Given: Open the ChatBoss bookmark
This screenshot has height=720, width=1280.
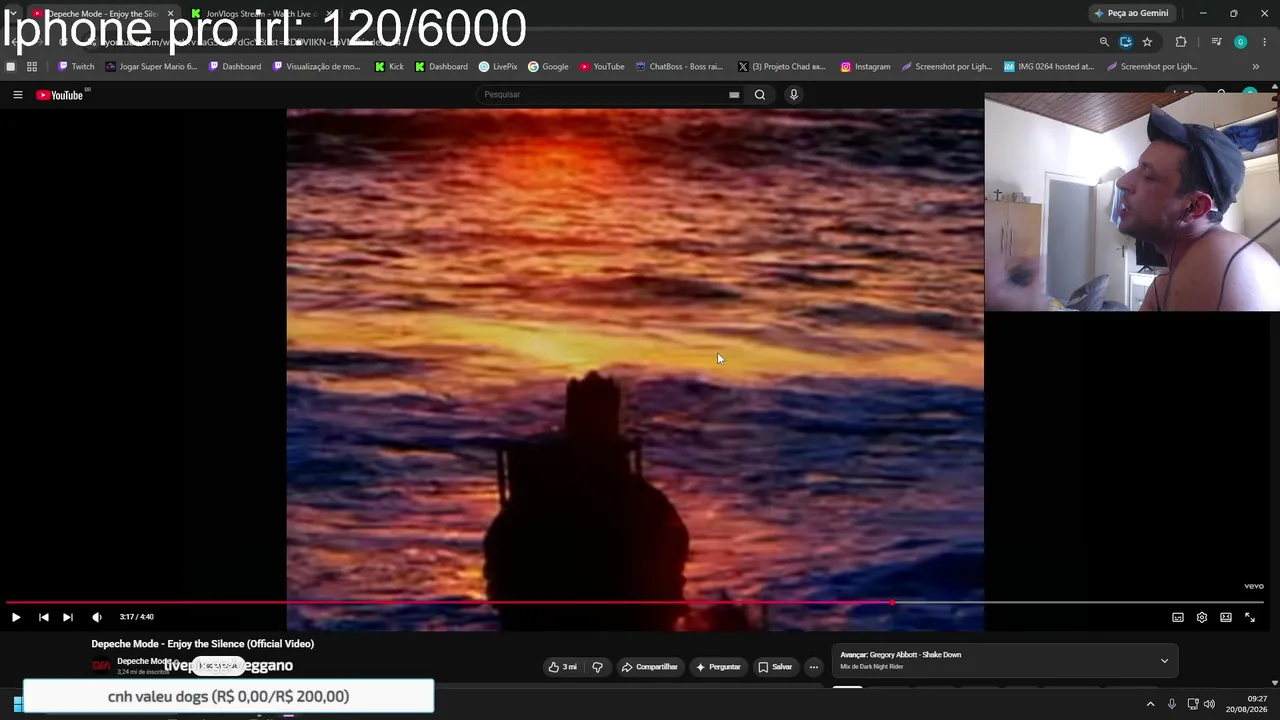Looking at the screenshot, I should coord(679,67).
